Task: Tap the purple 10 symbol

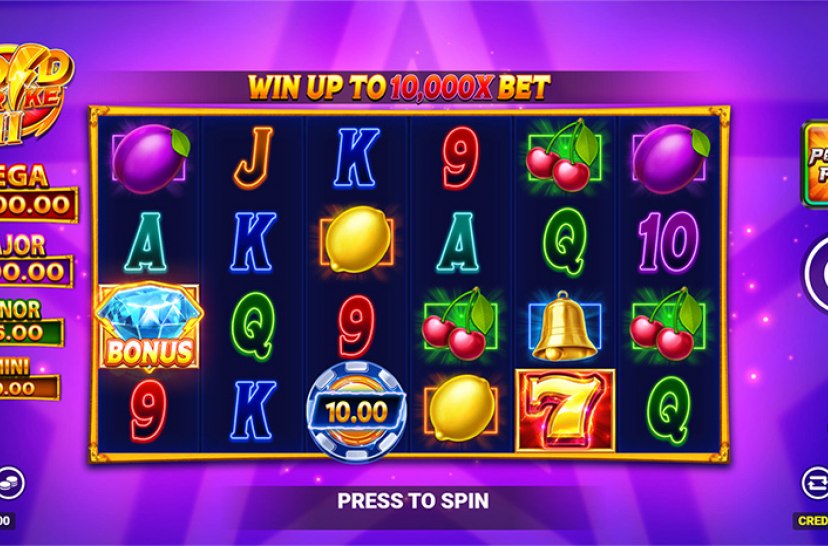Action: (x=668, y=241)
